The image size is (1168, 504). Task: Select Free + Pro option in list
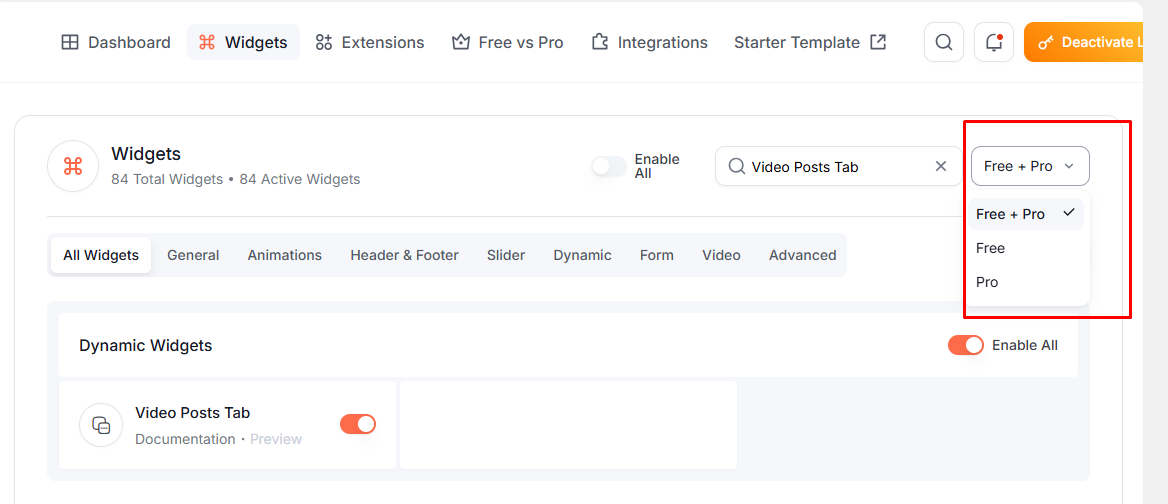pyautogui.click(x=1026, y=214)
